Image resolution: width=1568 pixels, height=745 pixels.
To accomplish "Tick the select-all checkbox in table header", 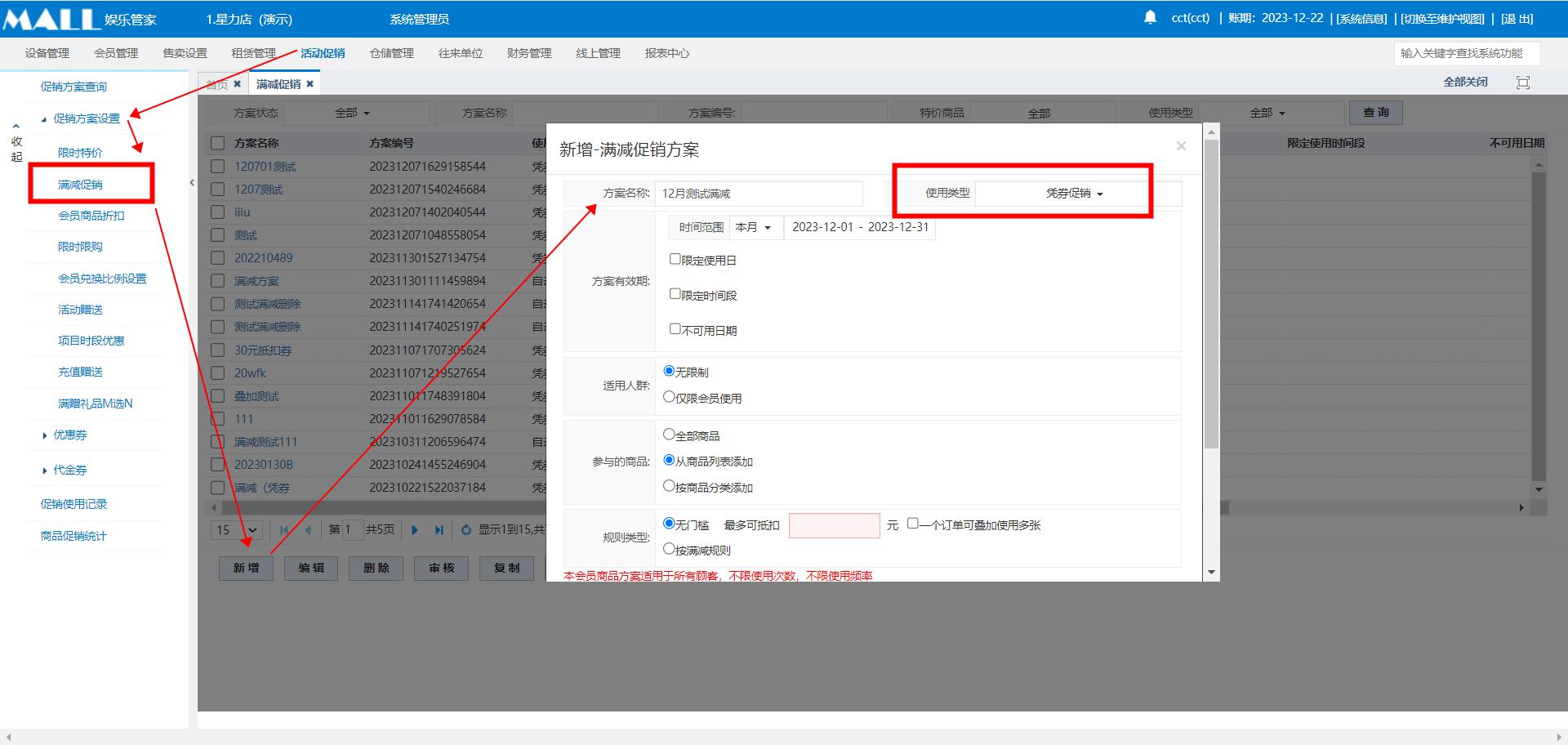I will coord(217,143).
